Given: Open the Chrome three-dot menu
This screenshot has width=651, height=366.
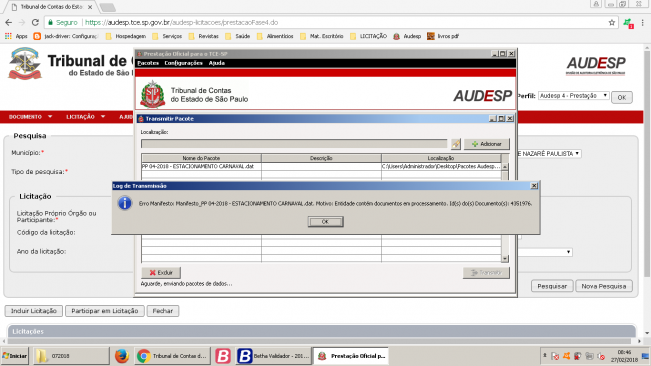Looking at the screenshot, I should (x=642, y=22).
